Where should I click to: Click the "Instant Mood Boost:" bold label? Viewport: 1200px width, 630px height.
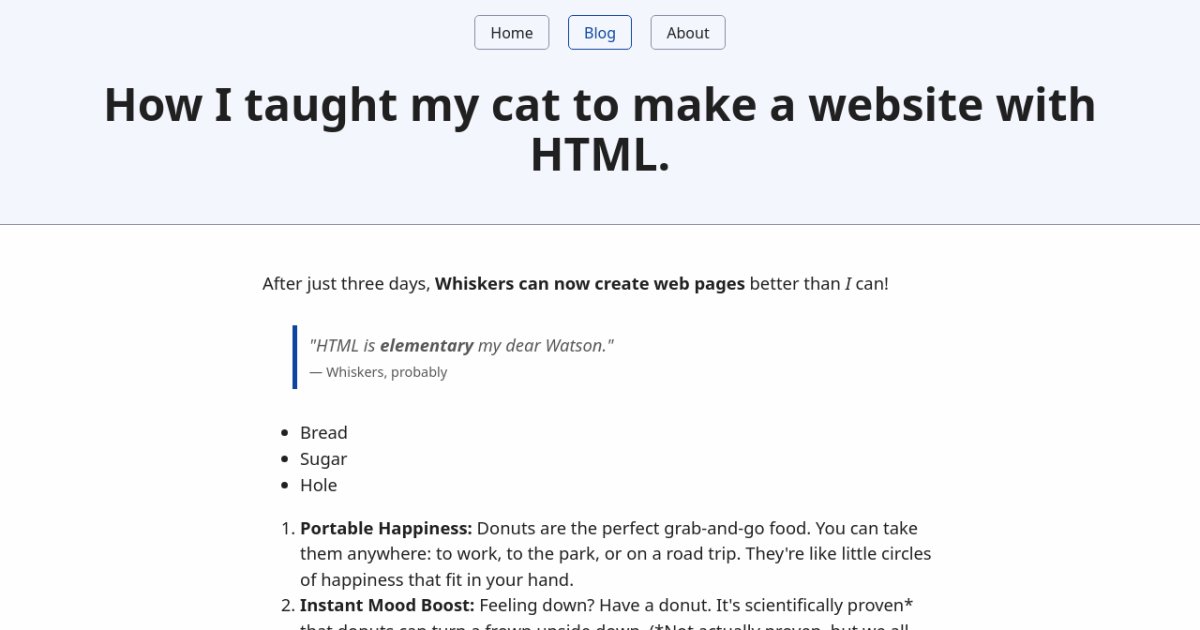[387, 606]
